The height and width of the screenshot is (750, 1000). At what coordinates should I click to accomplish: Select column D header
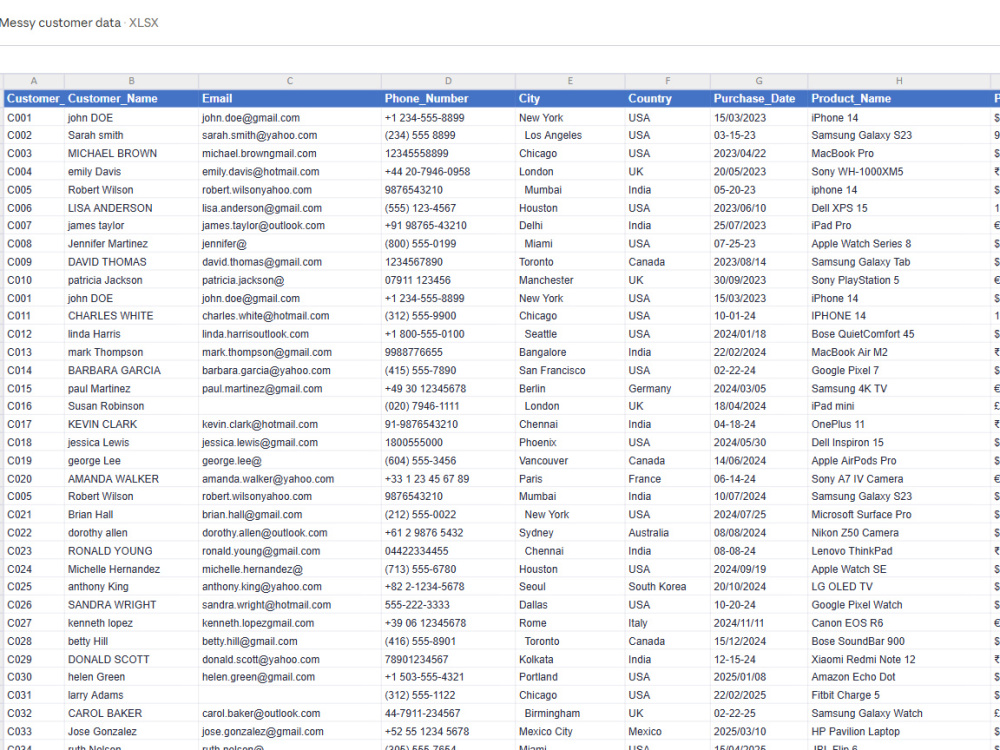point(448,81)
